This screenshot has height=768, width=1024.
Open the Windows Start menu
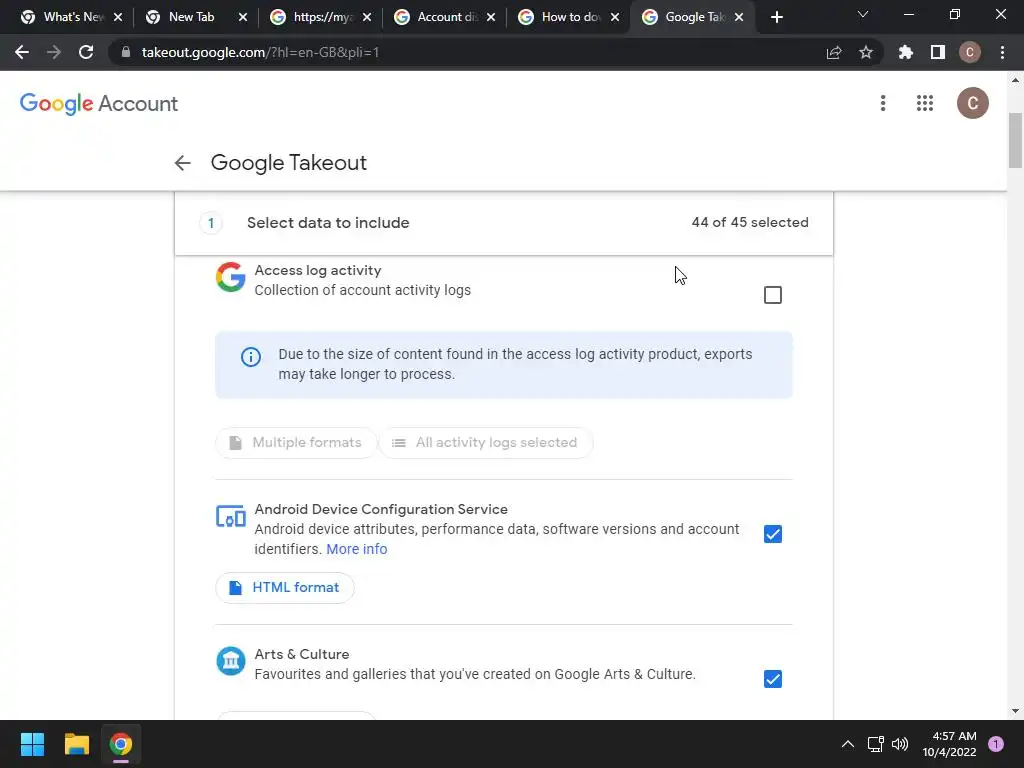(33, 744)
